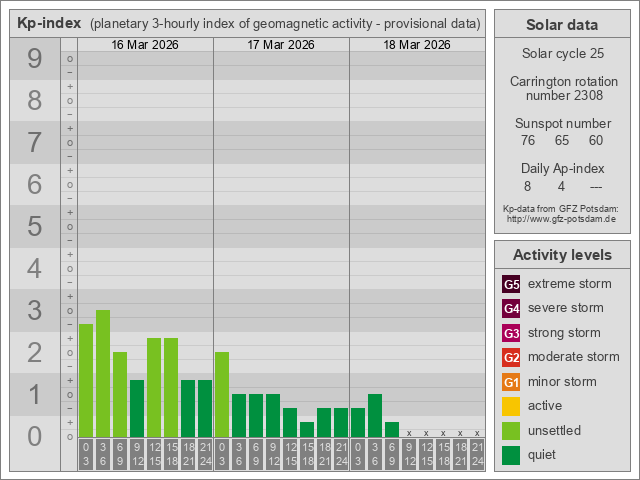The width and height of the screenshot is (640, 480).
Task: Click the number 9 on the Kp axis
Action: point(35,59)
